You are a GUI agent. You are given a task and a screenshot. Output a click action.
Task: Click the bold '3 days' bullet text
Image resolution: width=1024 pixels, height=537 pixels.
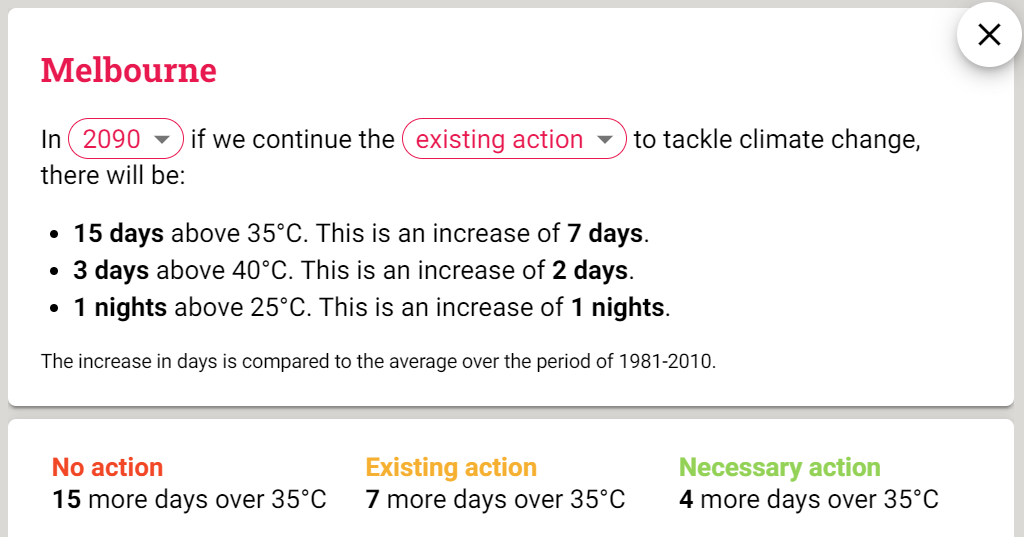click(111, 270)
